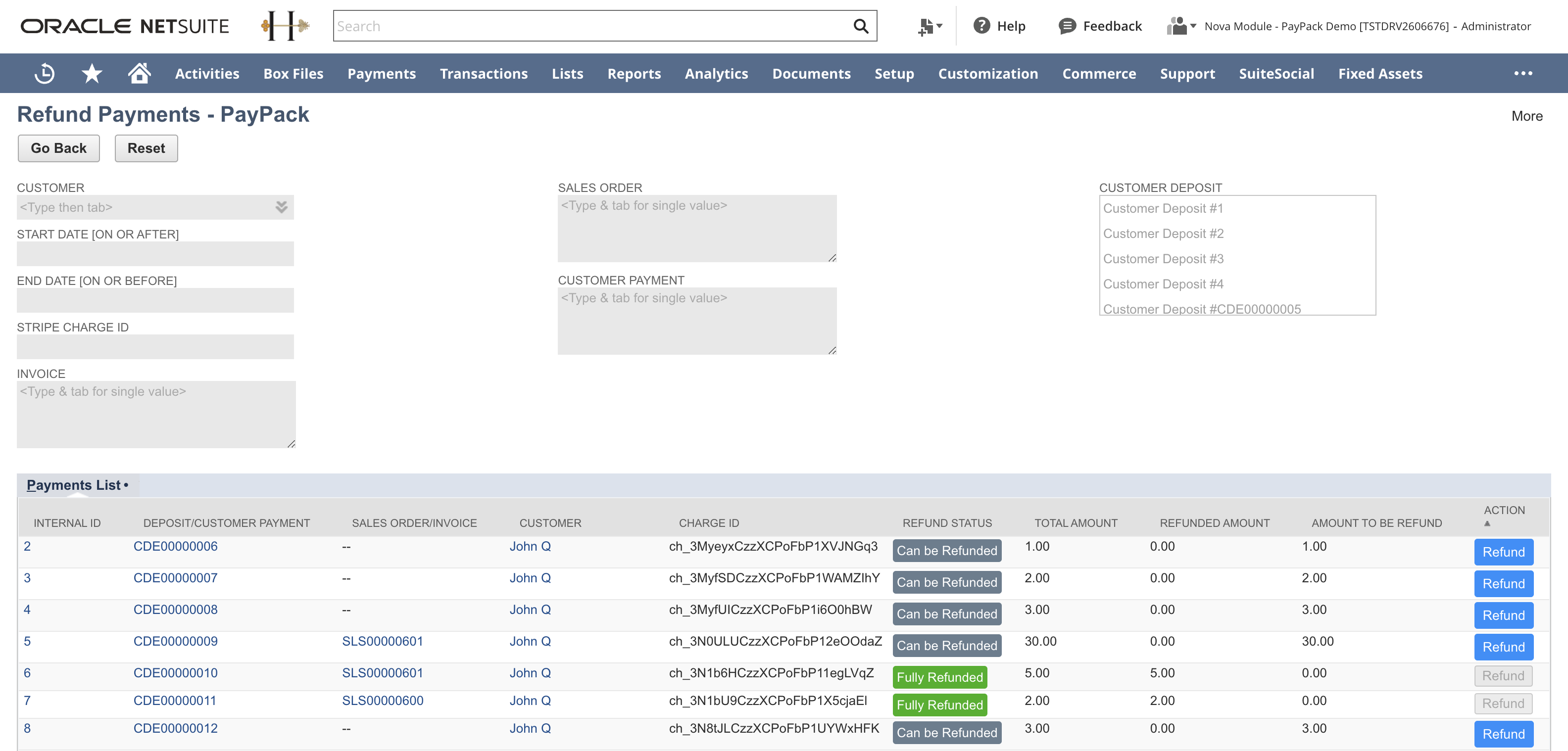This screenshot has height=751, width=1568.
Task: Click Fully Refunded badge for CDE00000010
Action: tap(940, 677)
